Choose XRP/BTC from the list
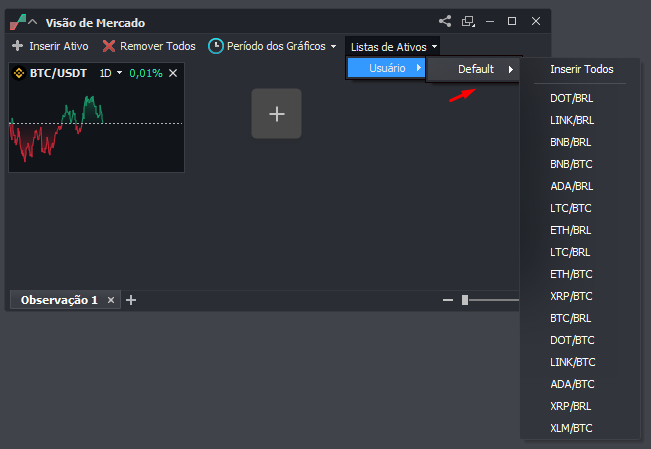Image resolution: width=651 pixels, height=449 pixels. (571, 297)
